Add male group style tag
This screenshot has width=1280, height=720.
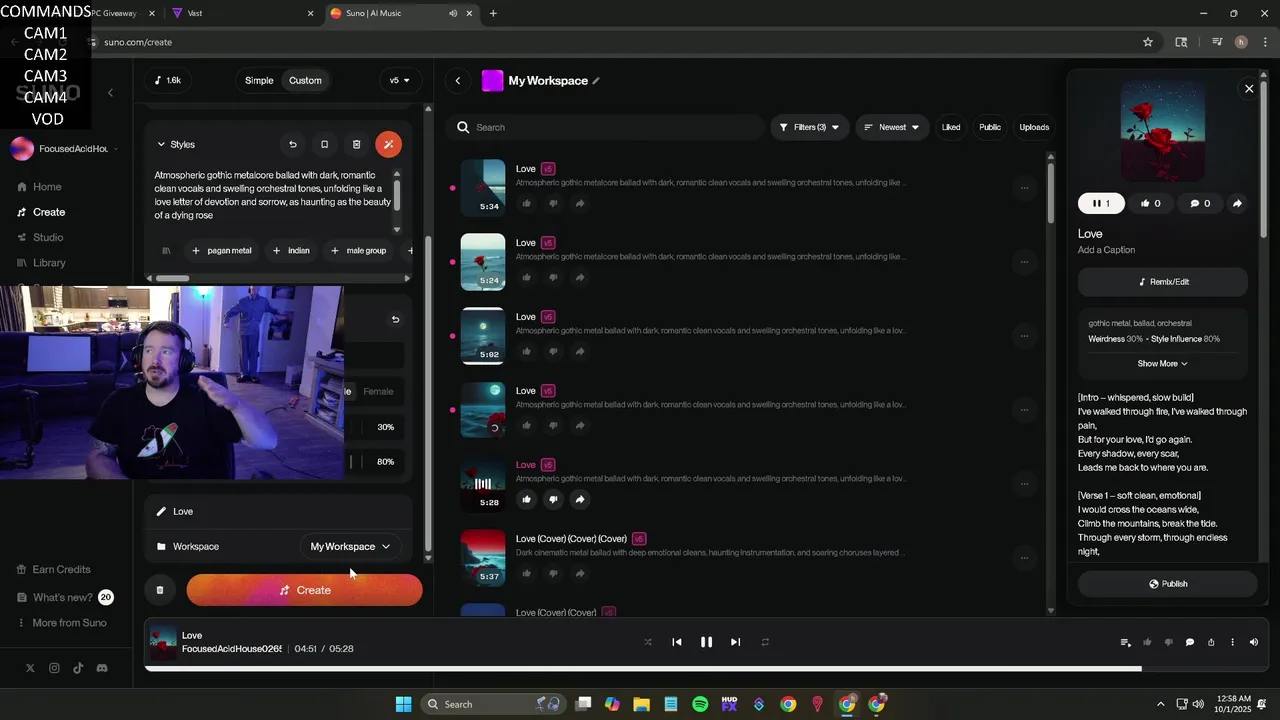pyautogui.click(x=358, y=251)
